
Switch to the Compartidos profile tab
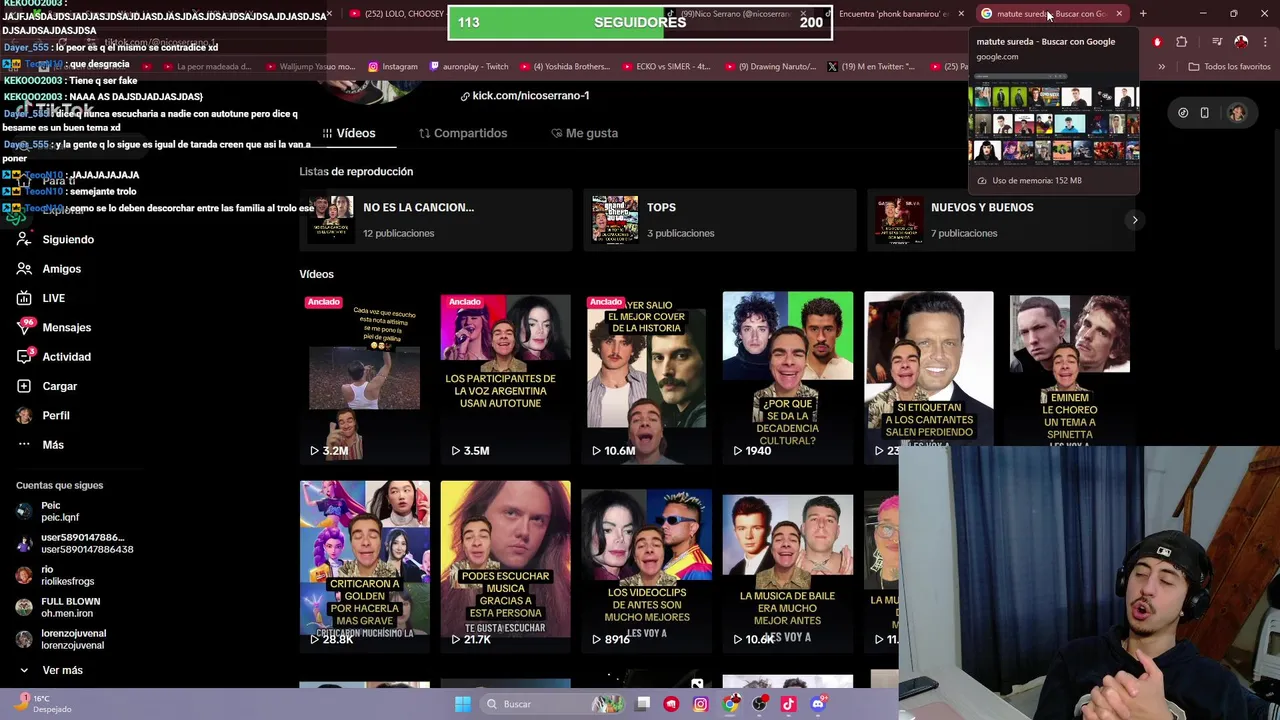tap(463, 133)
